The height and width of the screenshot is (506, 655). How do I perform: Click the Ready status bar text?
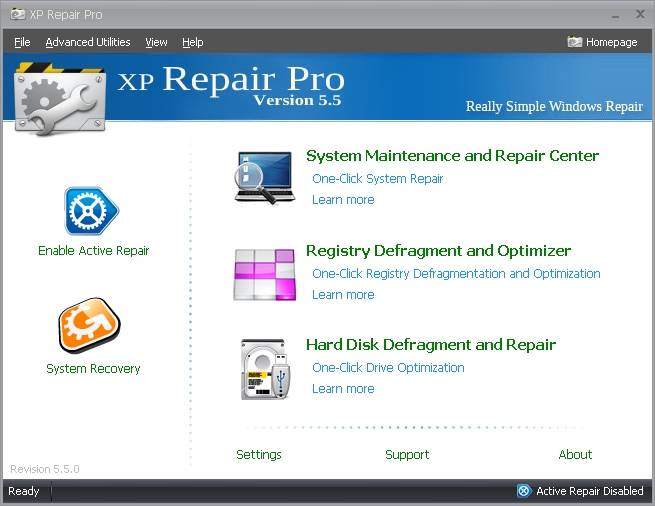tap(23, 491)
